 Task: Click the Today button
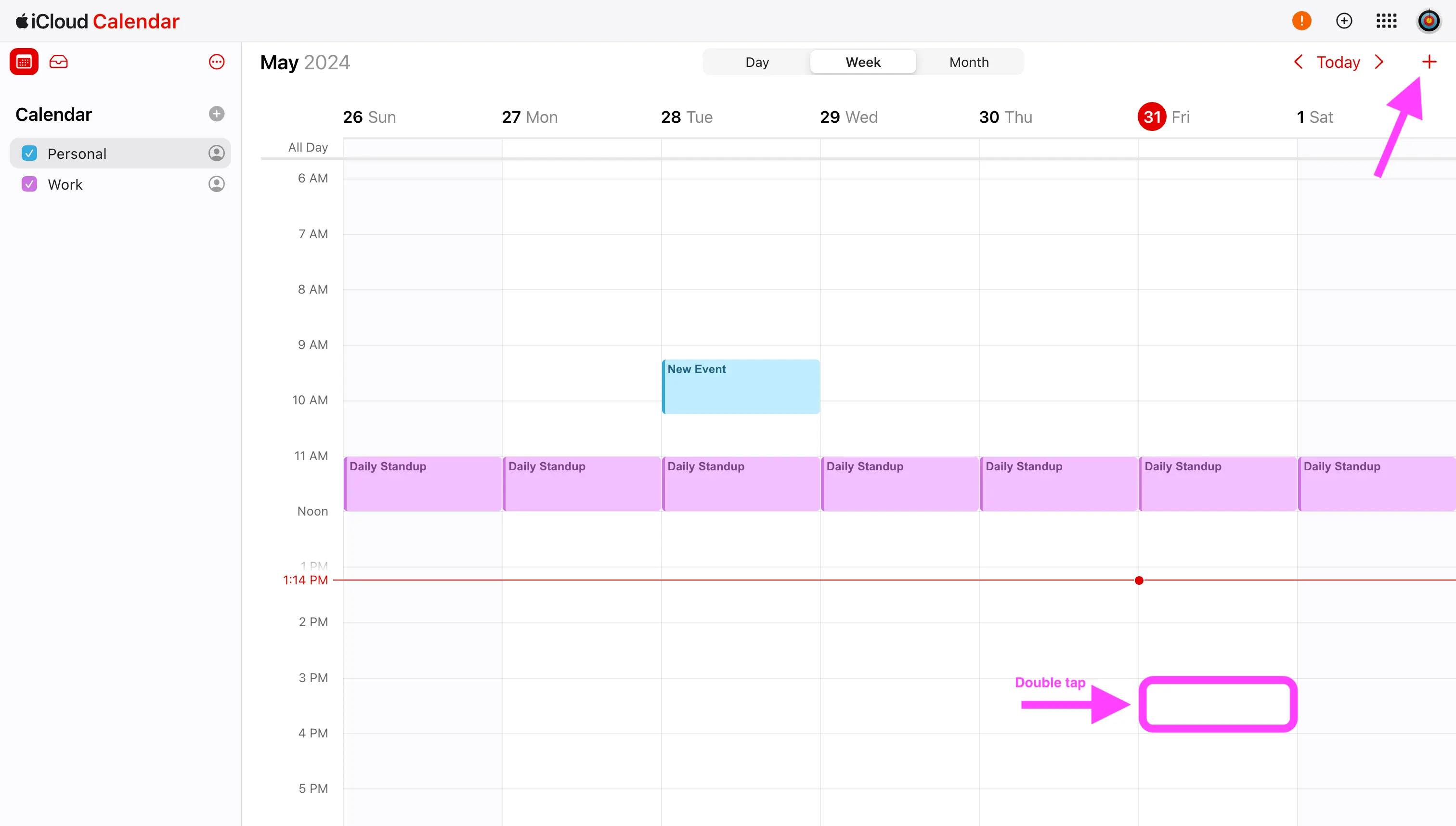(1337, 62)
